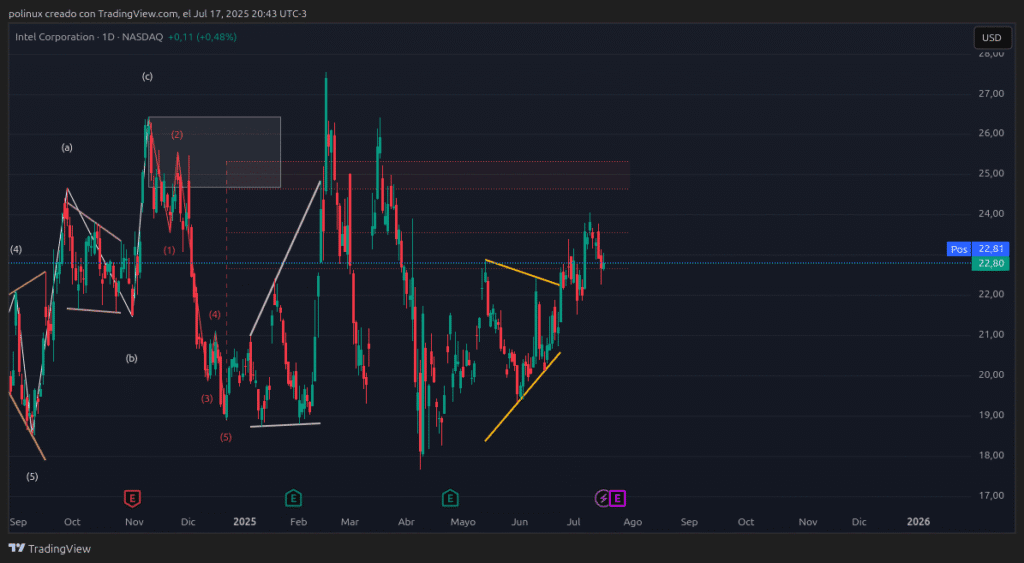Click the NASDAQ exchange label in the header

[143, 37]
